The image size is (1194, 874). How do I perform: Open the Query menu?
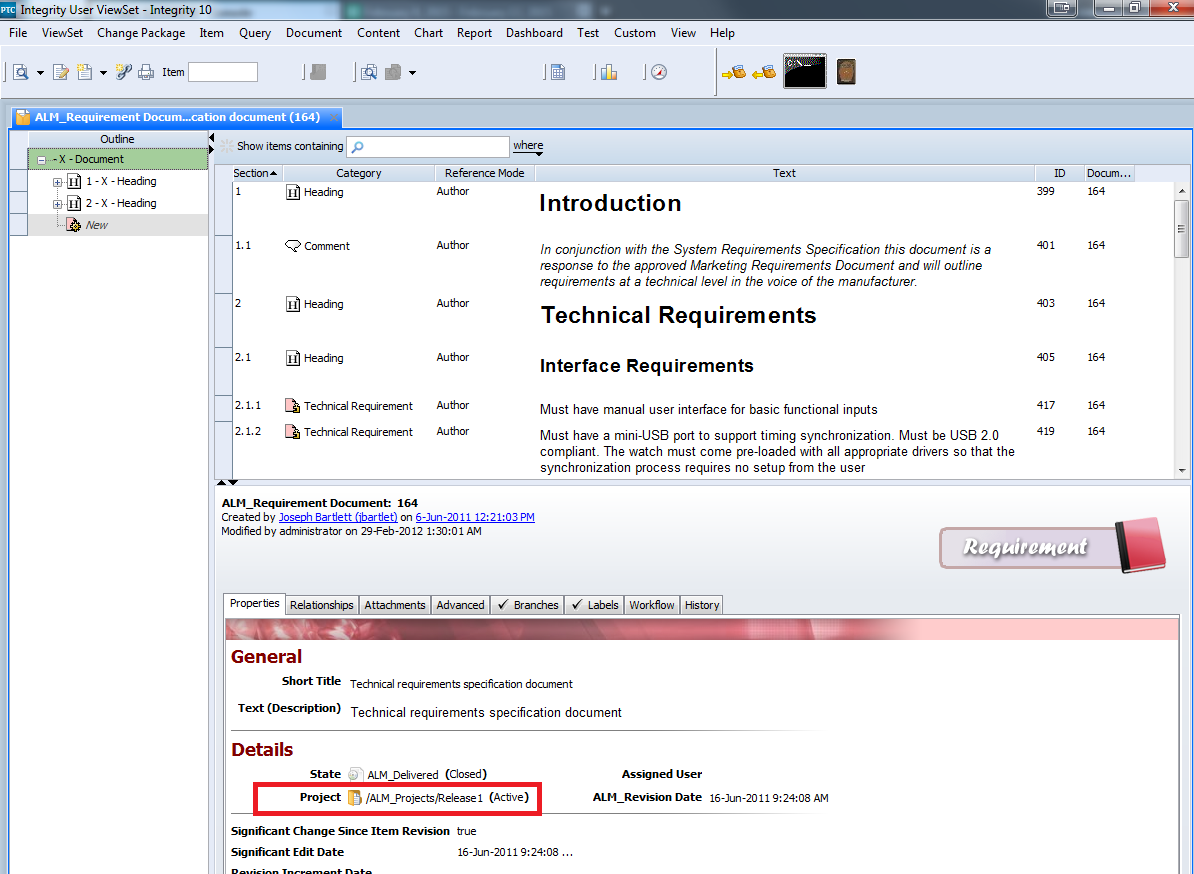tap(255, 33)
